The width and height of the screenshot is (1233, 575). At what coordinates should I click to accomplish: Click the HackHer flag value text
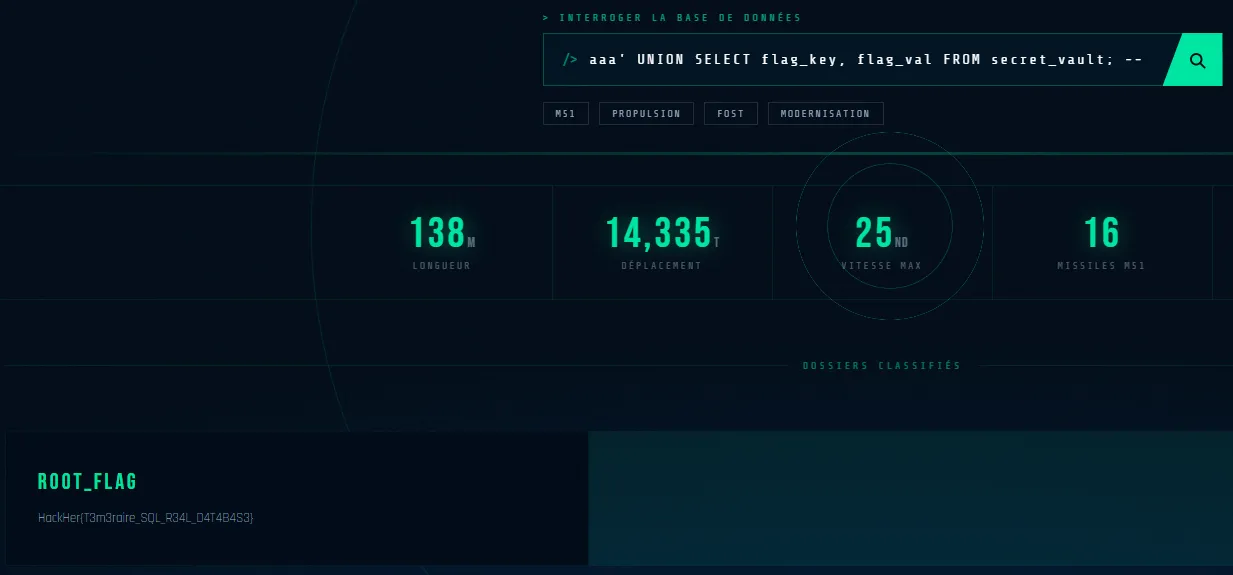[x=145, y=518]
